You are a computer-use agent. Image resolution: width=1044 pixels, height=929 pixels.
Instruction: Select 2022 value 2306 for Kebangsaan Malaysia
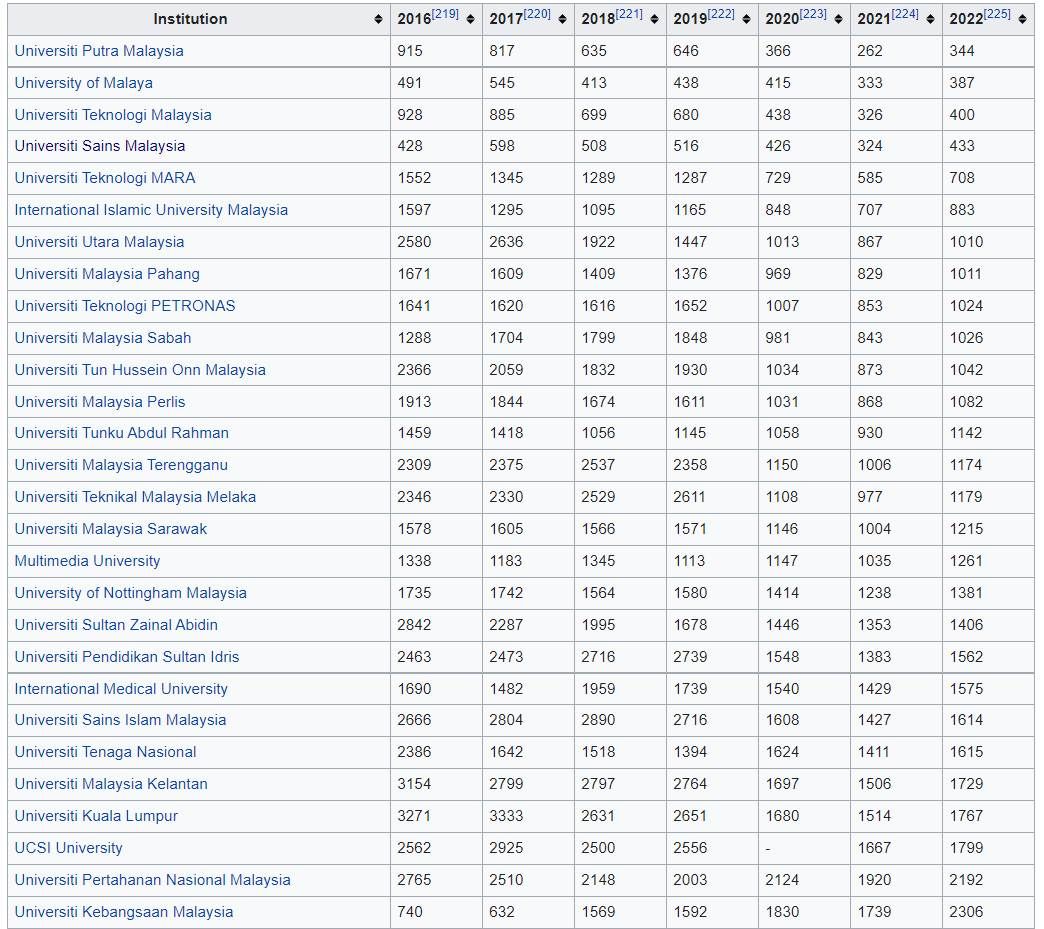[x=966, y=912]
